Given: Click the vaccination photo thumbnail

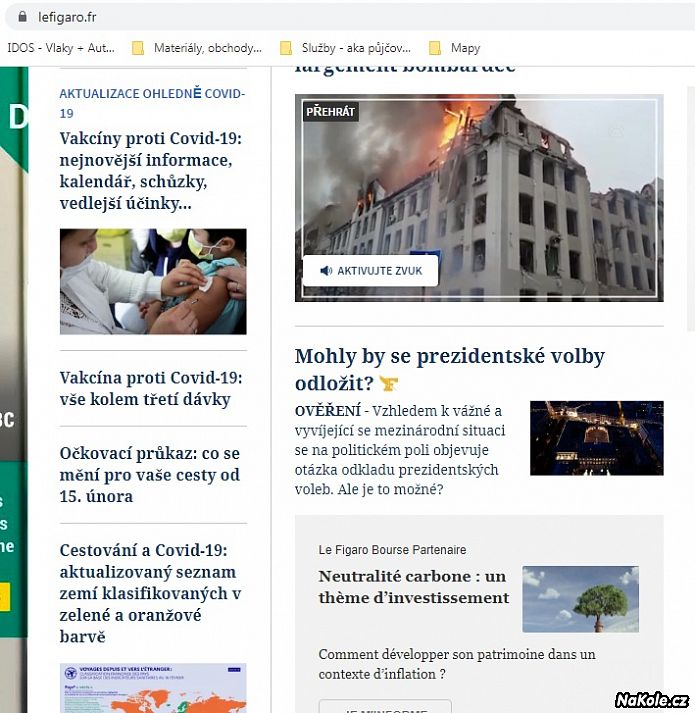Looking at the screenshot, I should [152, 281].
